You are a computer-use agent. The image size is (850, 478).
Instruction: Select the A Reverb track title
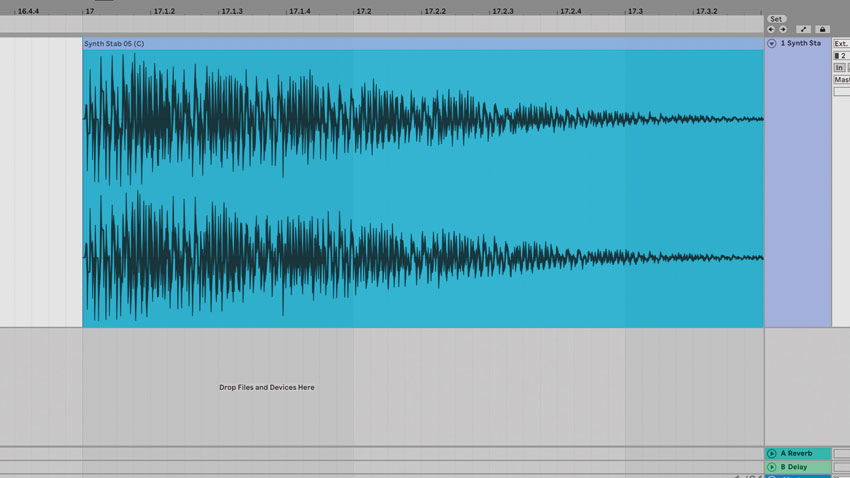coord(796,453)
